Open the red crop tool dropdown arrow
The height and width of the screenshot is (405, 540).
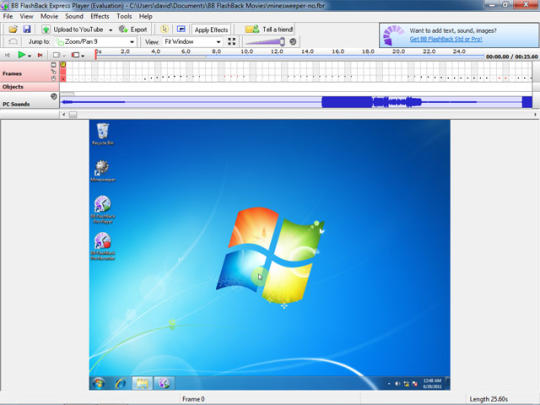coord(83,56)
